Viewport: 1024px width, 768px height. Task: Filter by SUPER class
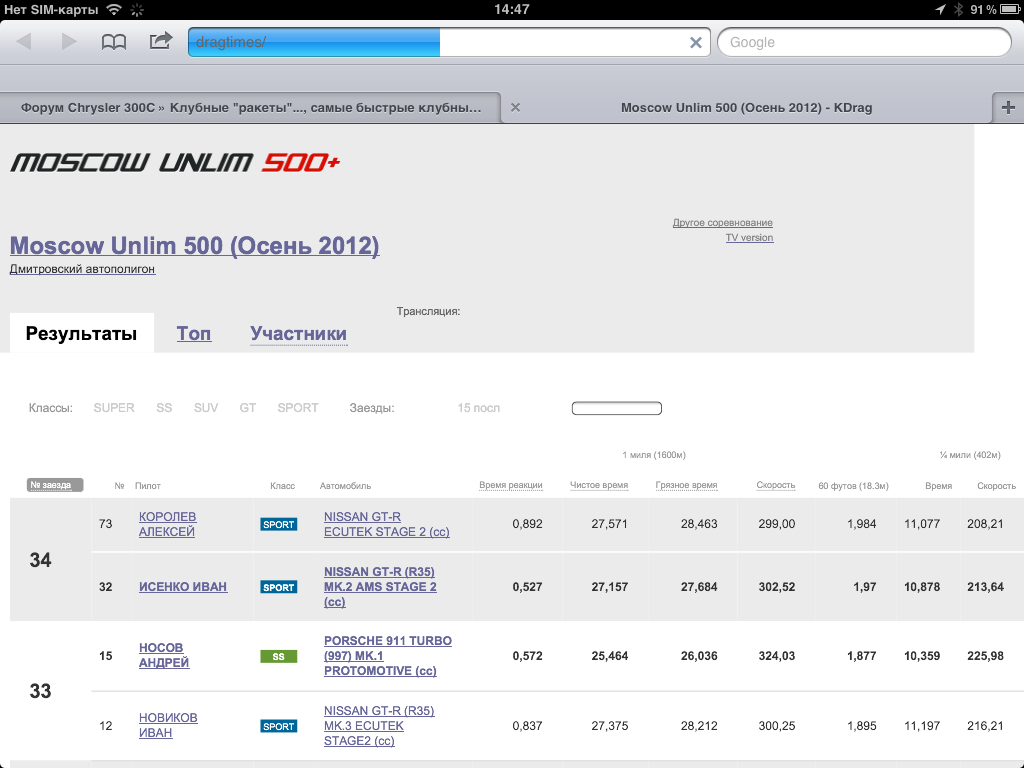tap(114, 408)
